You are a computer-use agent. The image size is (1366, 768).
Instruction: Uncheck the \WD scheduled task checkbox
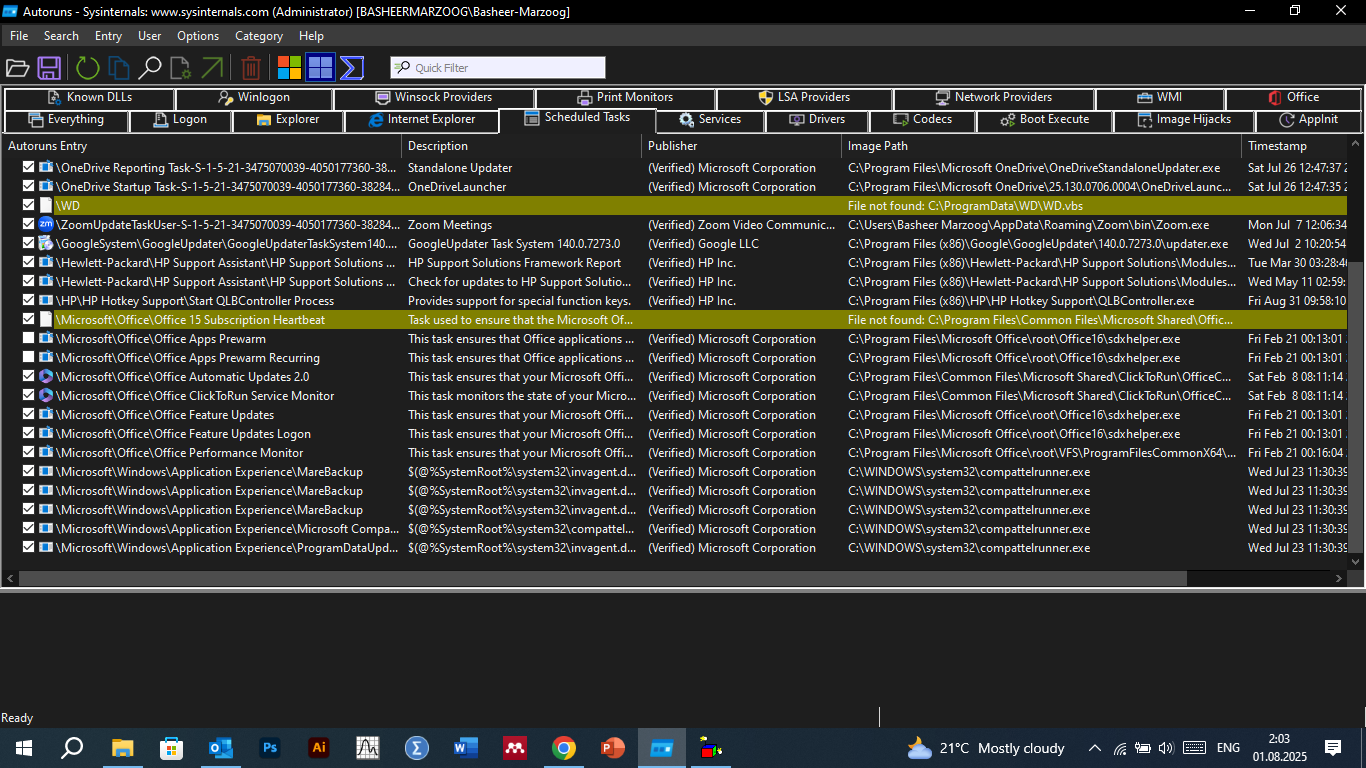(29, 206)
